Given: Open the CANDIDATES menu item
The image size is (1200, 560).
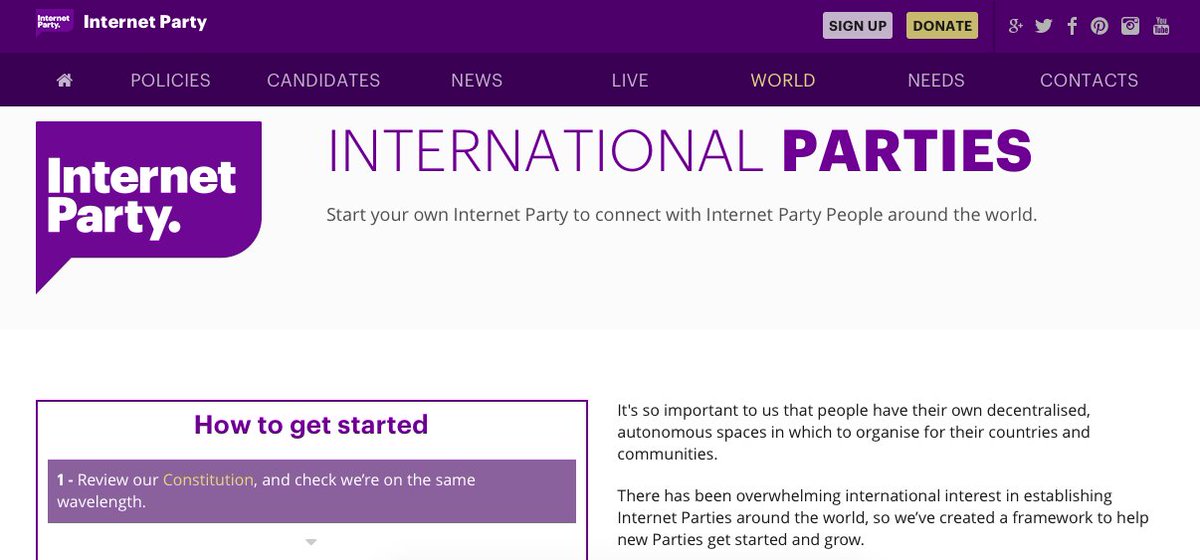Looking at the screenshot, I should 324,80.
